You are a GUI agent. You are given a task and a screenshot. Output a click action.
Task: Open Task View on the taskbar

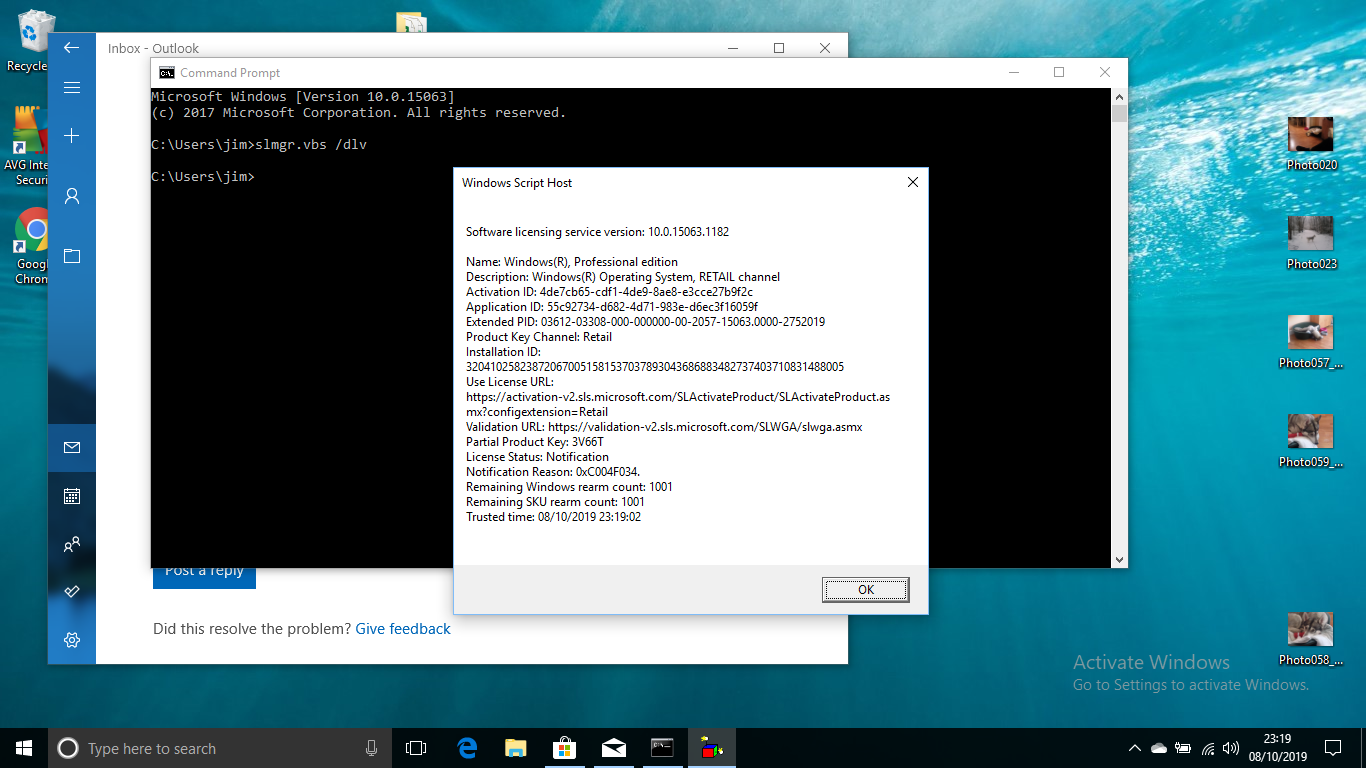(416, 748)
